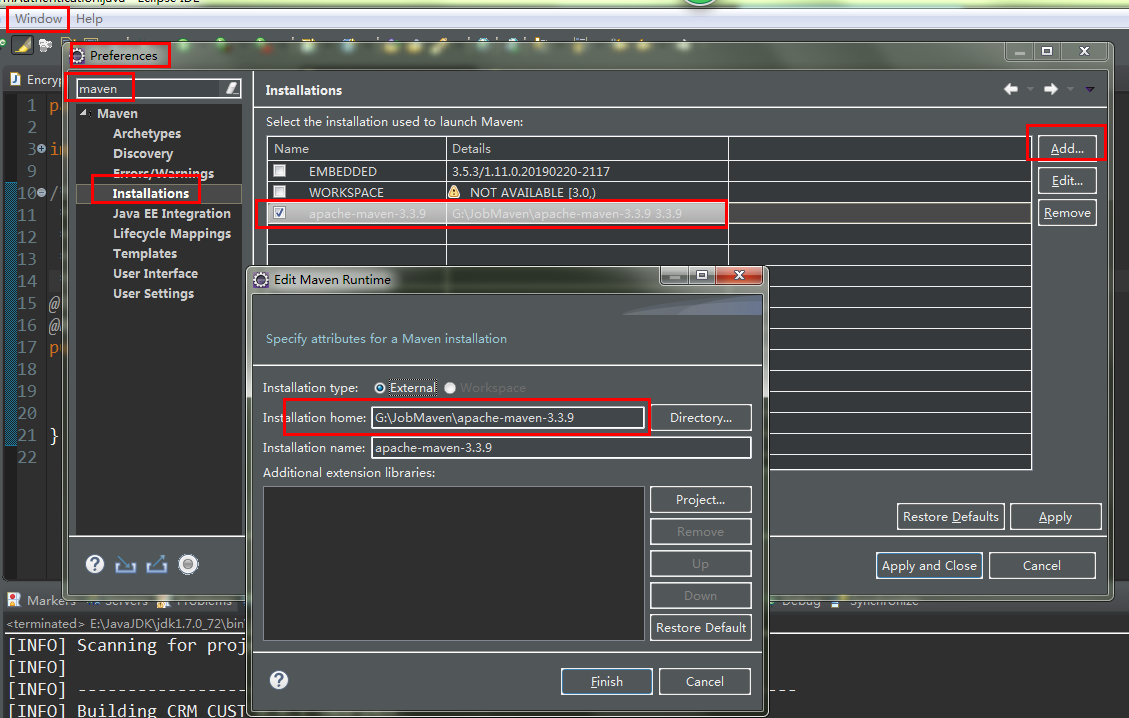
Task: Toggle fold marker on editor line 10
Action: click(41, 193)
